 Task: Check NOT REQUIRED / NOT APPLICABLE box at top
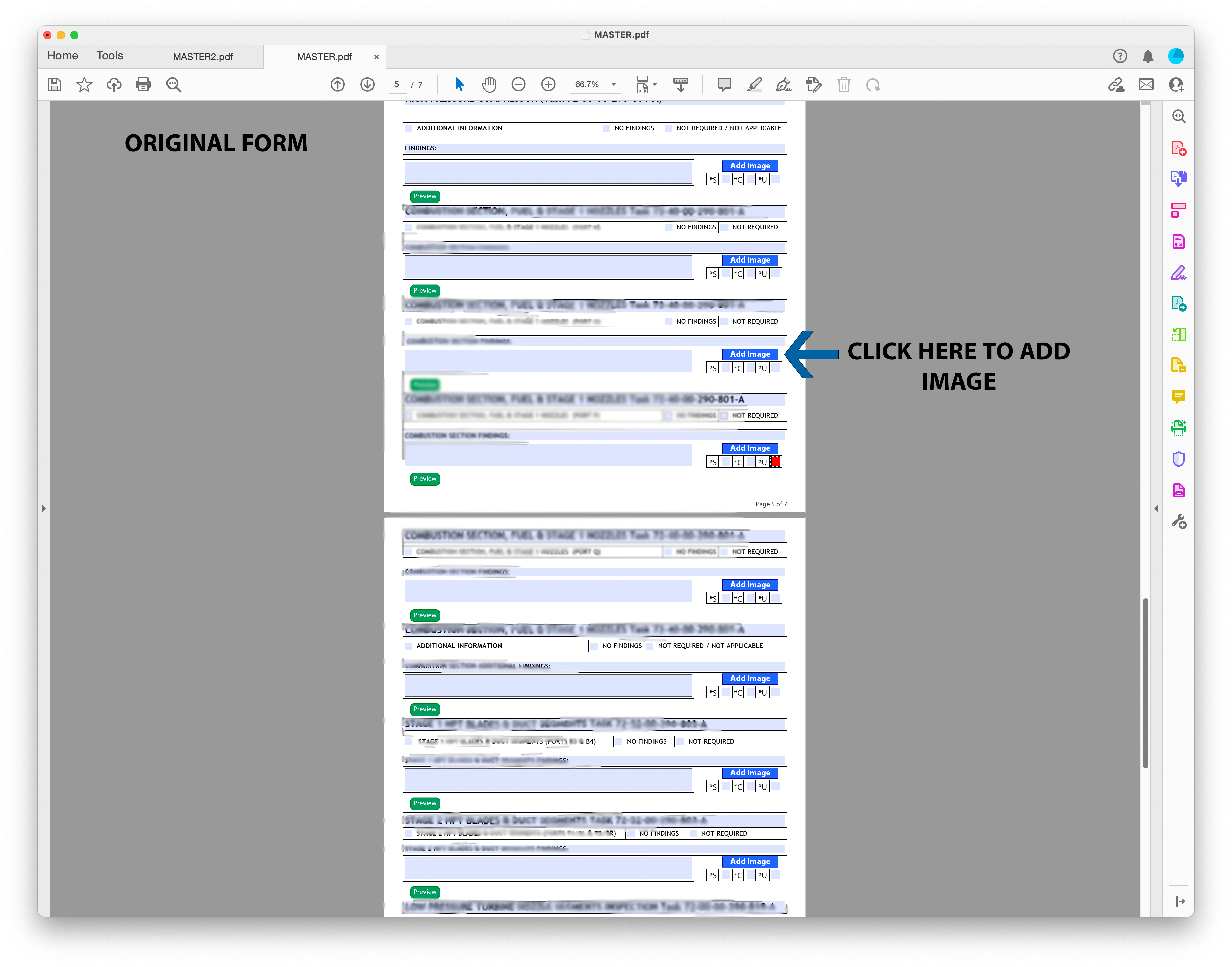tap(668, 128)
